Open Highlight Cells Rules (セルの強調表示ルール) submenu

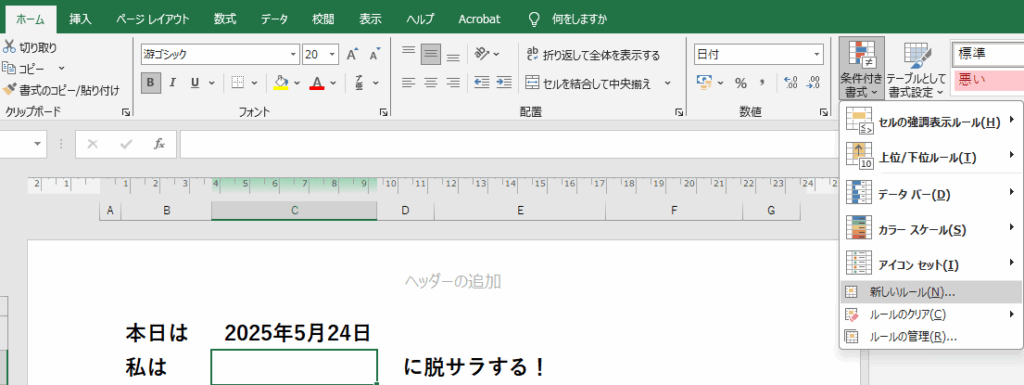(931, 121)
